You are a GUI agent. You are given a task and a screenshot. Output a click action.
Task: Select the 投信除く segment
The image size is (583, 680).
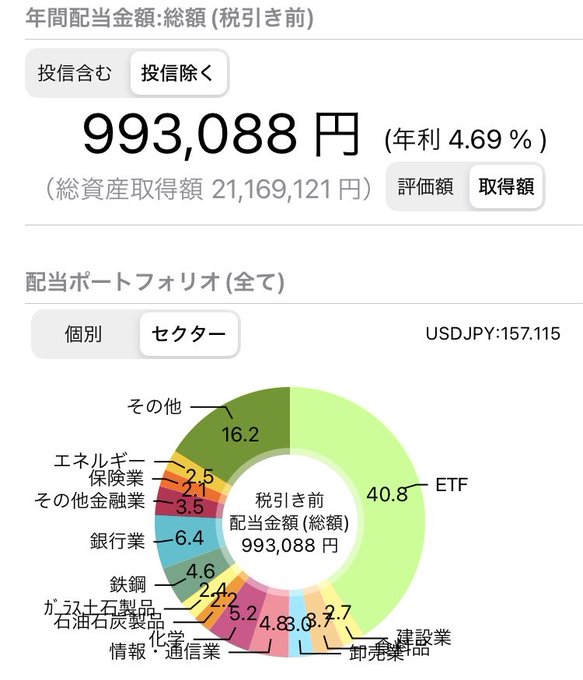[x=178, y=73]
